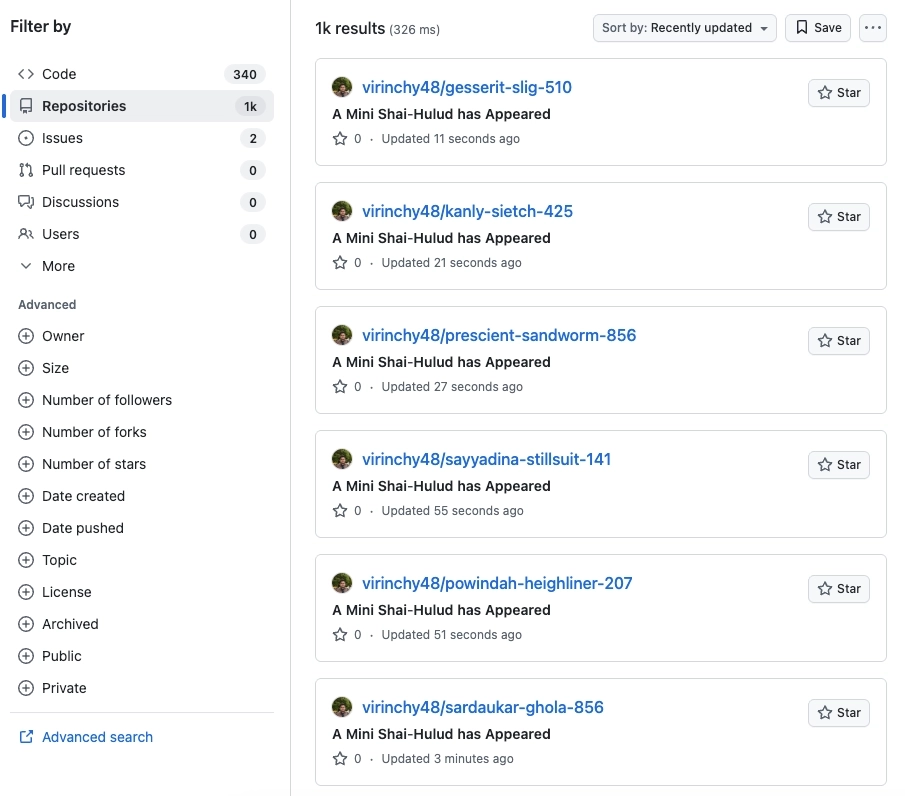Open the Advanced search link
The height and width of the screenshot is (796, 905).
[98, 737]
